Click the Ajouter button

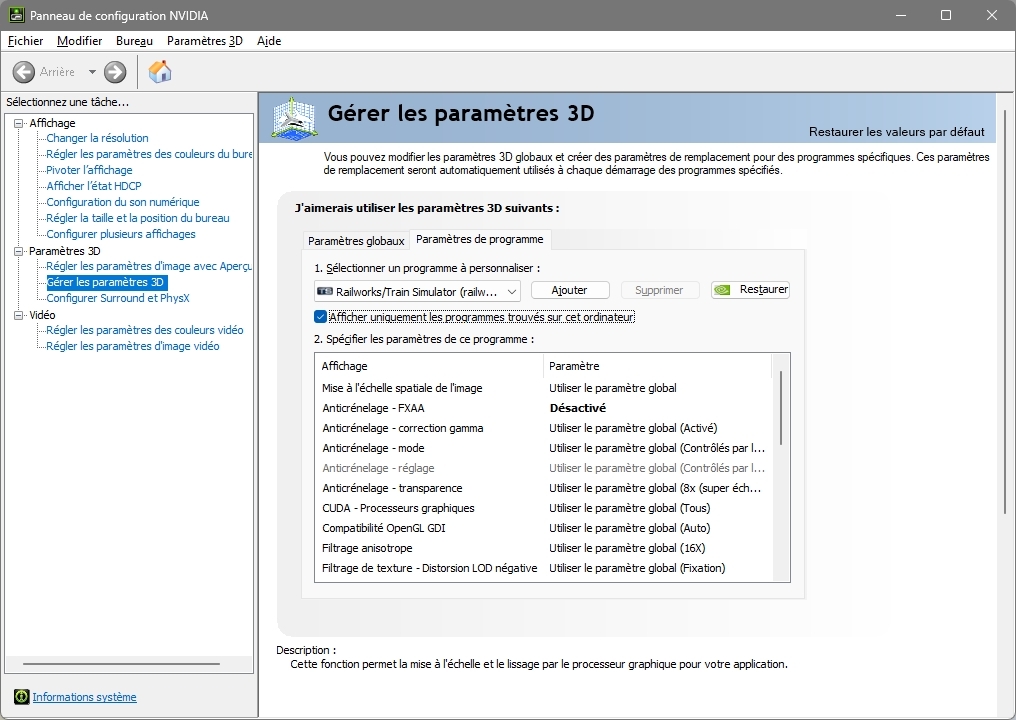coord(570,290)
